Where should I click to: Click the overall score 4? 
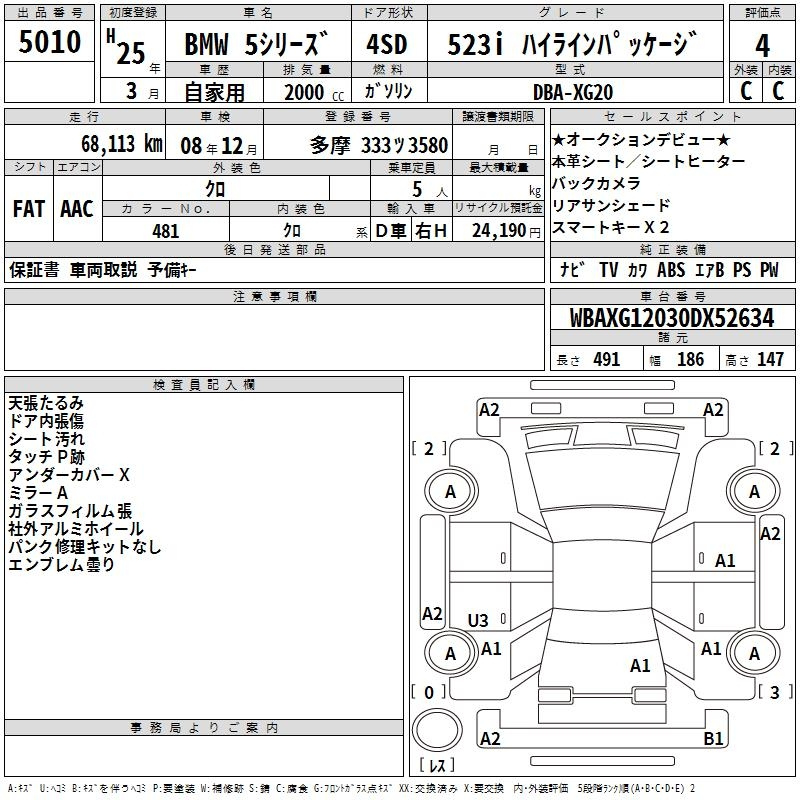pos(762,46)
